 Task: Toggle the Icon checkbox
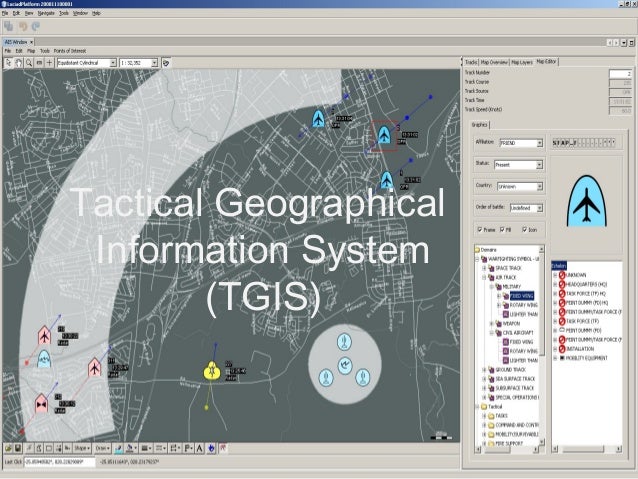(x=522, y=229)
